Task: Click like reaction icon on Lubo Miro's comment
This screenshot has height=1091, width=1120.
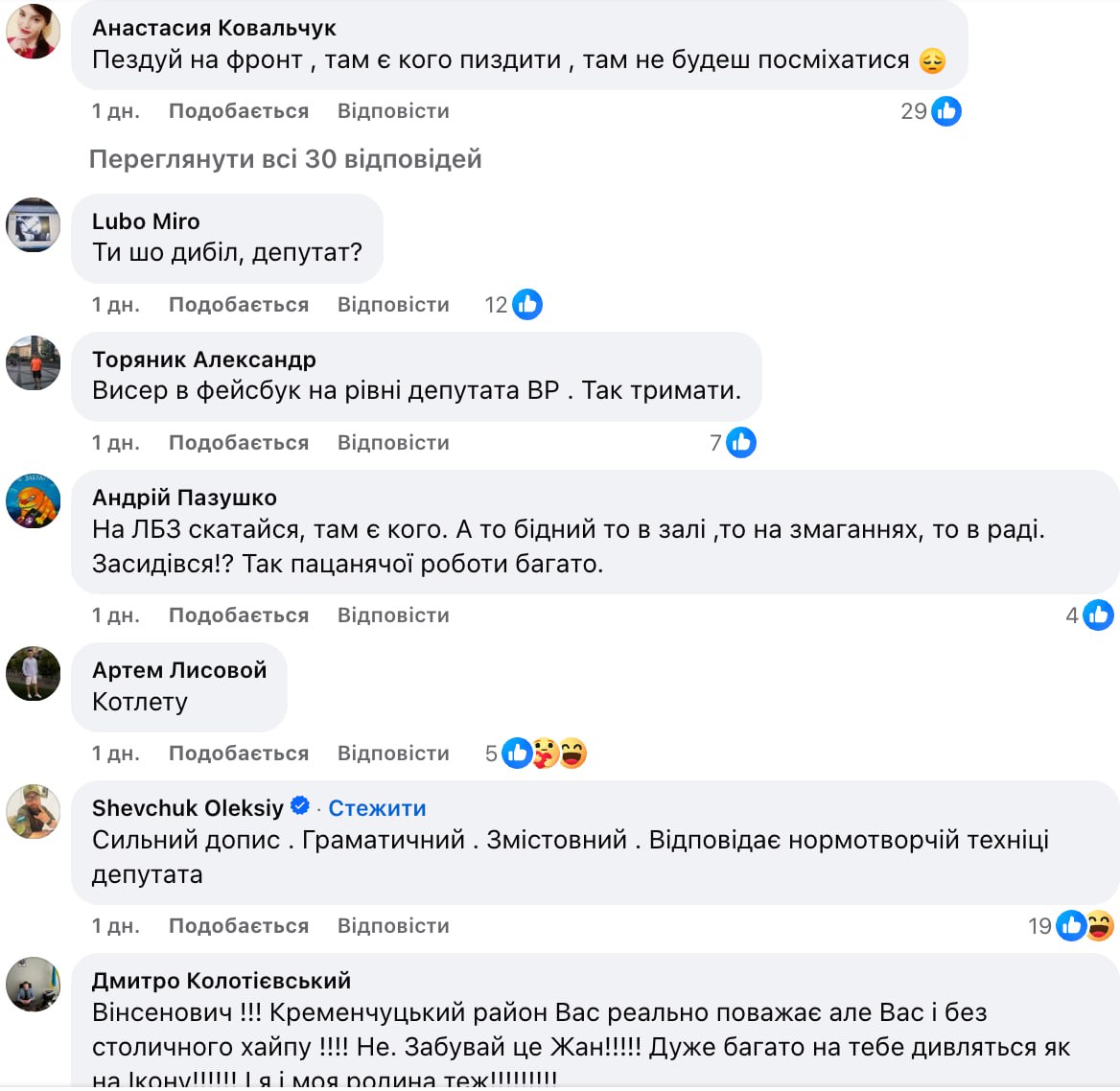Action: (x=527, y=305)
